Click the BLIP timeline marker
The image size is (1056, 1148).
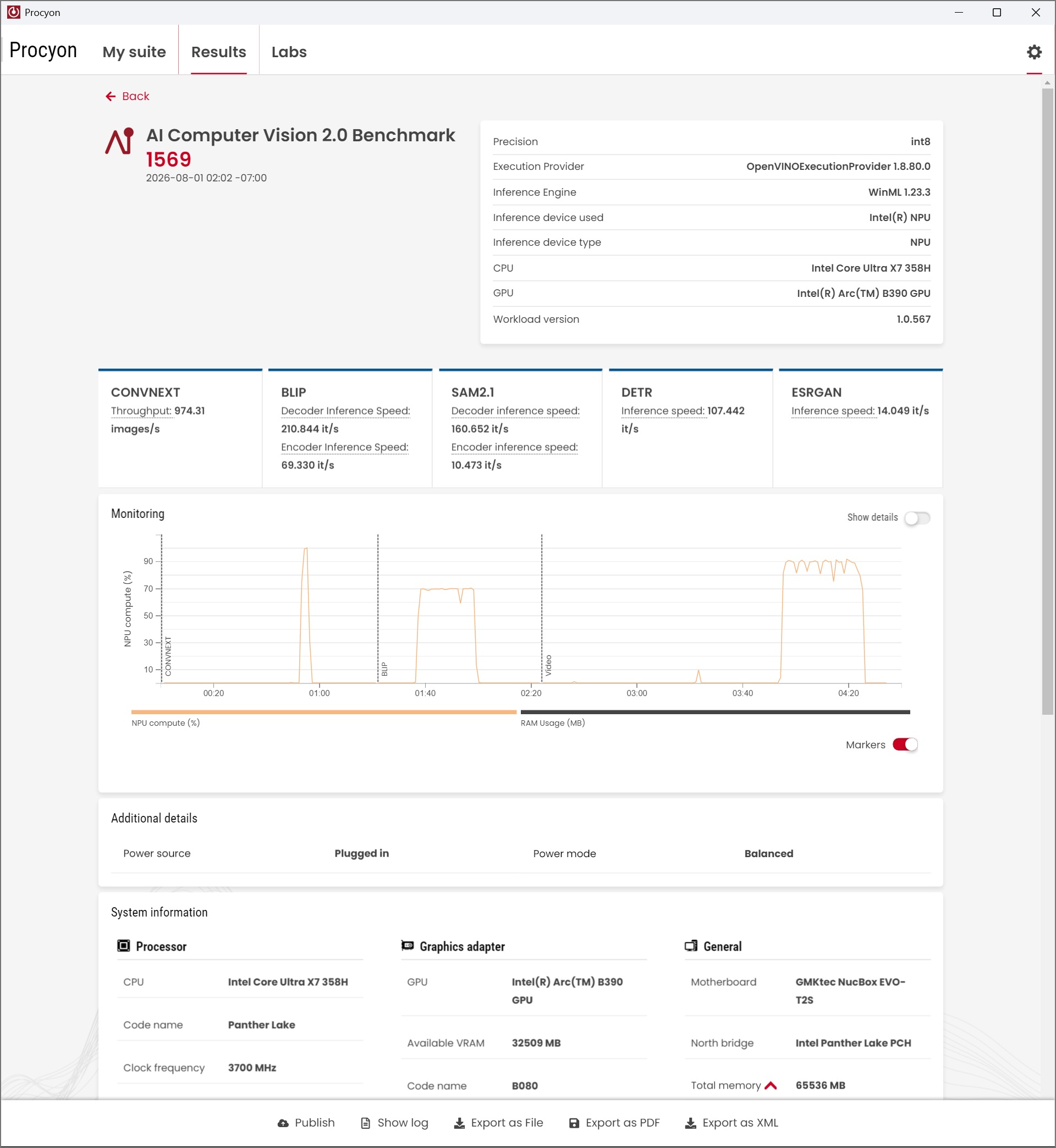point(384,669)
